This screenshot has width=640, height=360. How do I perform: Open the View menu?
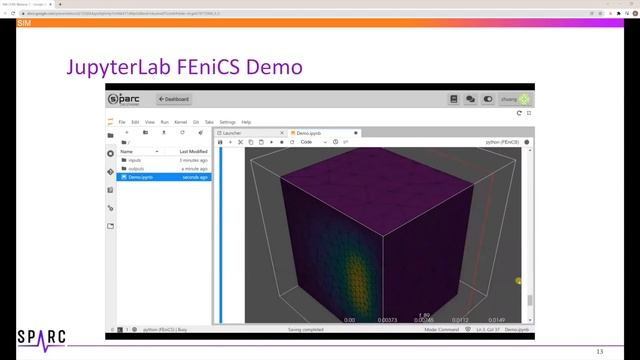(x=150, y=122)
